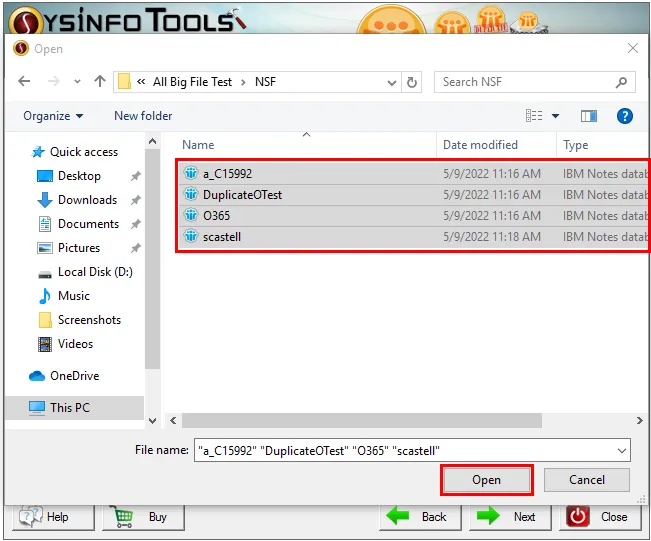Click the navigation pane vertical scrollbar thumb
This screenshot has height=541, width=651.
[x=152, y=259]
